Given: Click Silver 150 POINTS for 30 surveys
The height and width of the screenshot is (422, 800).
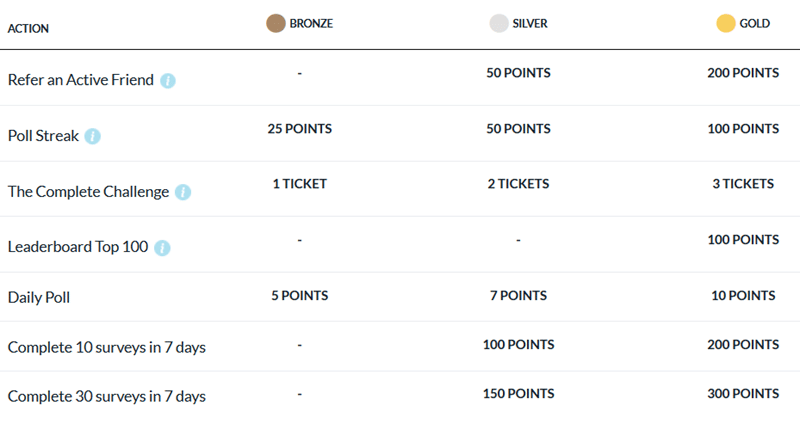Looking at the screenshot, I should 519,393.
